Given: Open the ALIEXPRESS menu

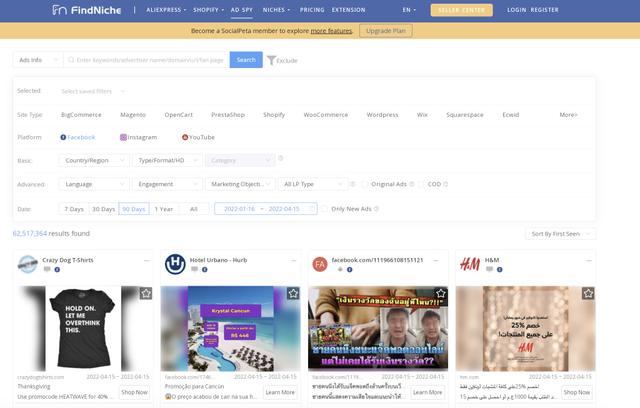Looking at the screenshot, I should pyautogui.click(x=166, y=10).
